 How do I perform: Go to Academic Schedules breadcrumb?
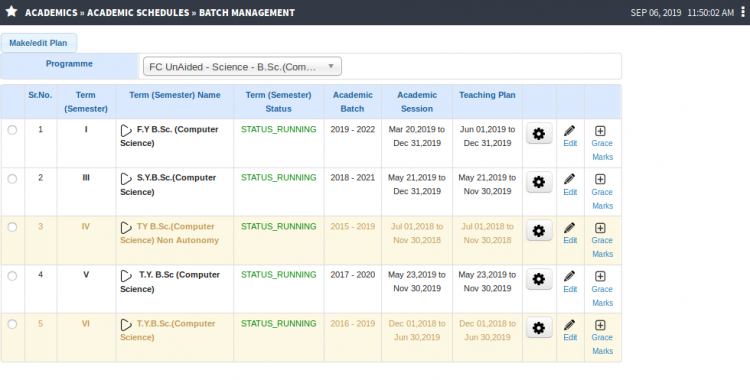tap(138, 12)
